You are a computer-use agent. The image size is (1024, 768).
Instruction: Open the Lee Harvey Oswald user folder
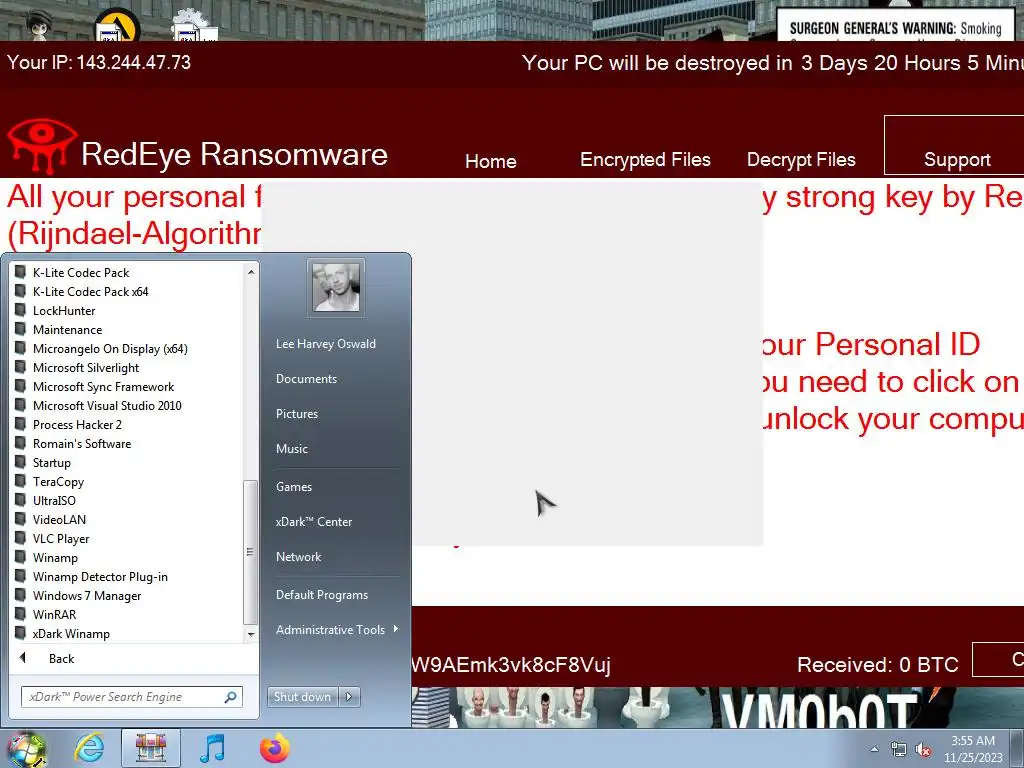pos(326,344)
